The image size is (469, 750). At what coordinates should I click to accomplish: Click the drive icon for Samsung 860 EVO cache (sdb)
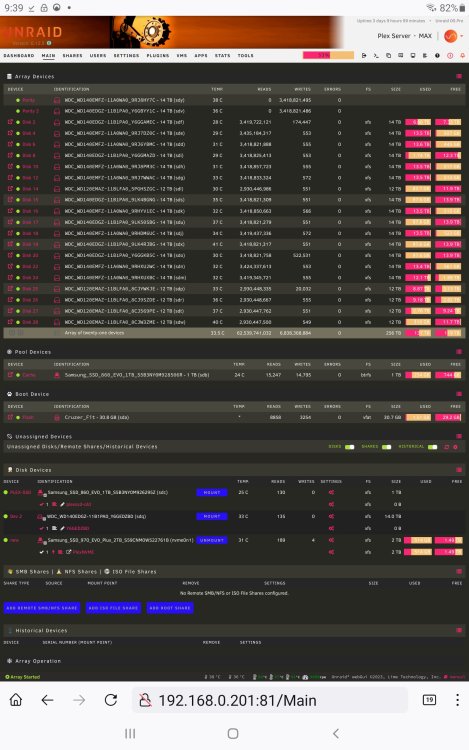(x=57, y=375)
